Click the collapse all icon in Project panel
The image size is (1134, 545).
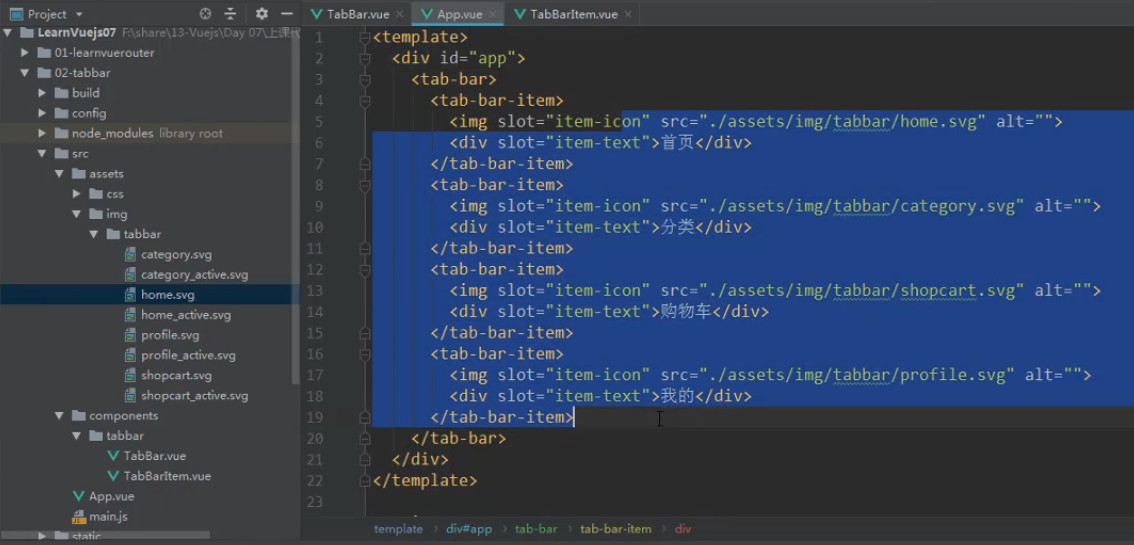click(231, 14)
